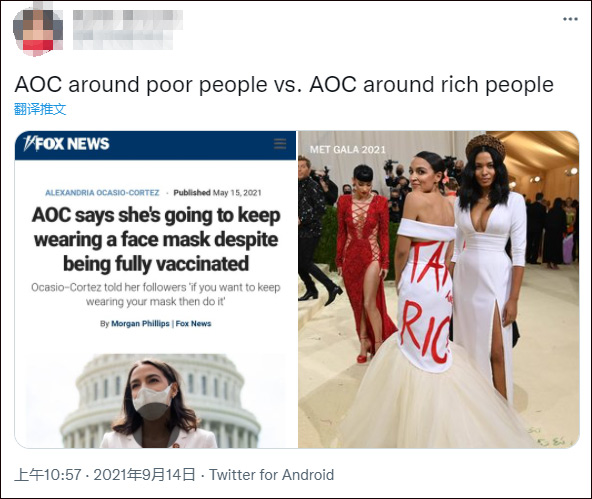Click the blurred account display name

pos(128,29)
